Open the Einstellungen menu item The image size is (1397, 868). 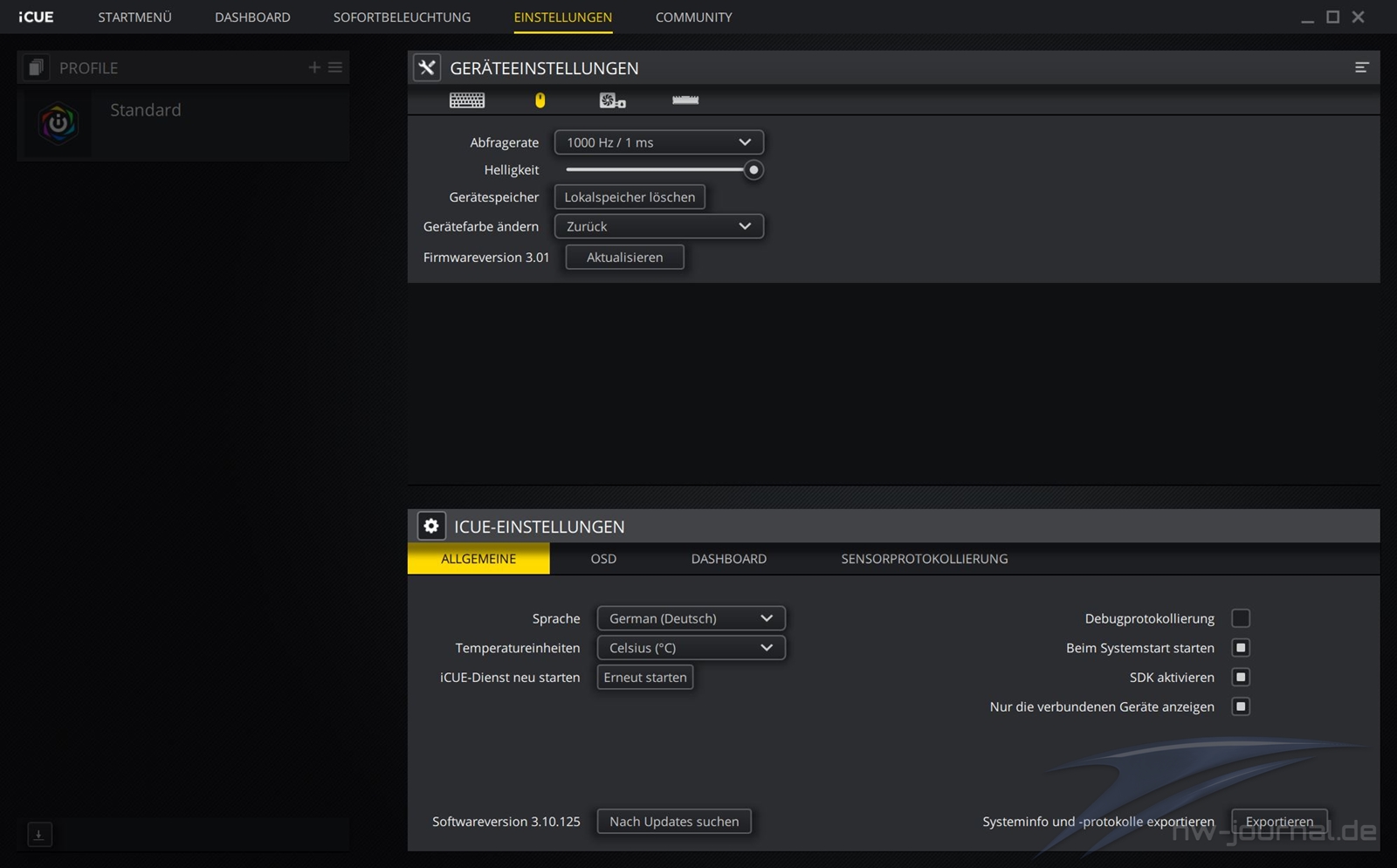click(563, 17)
